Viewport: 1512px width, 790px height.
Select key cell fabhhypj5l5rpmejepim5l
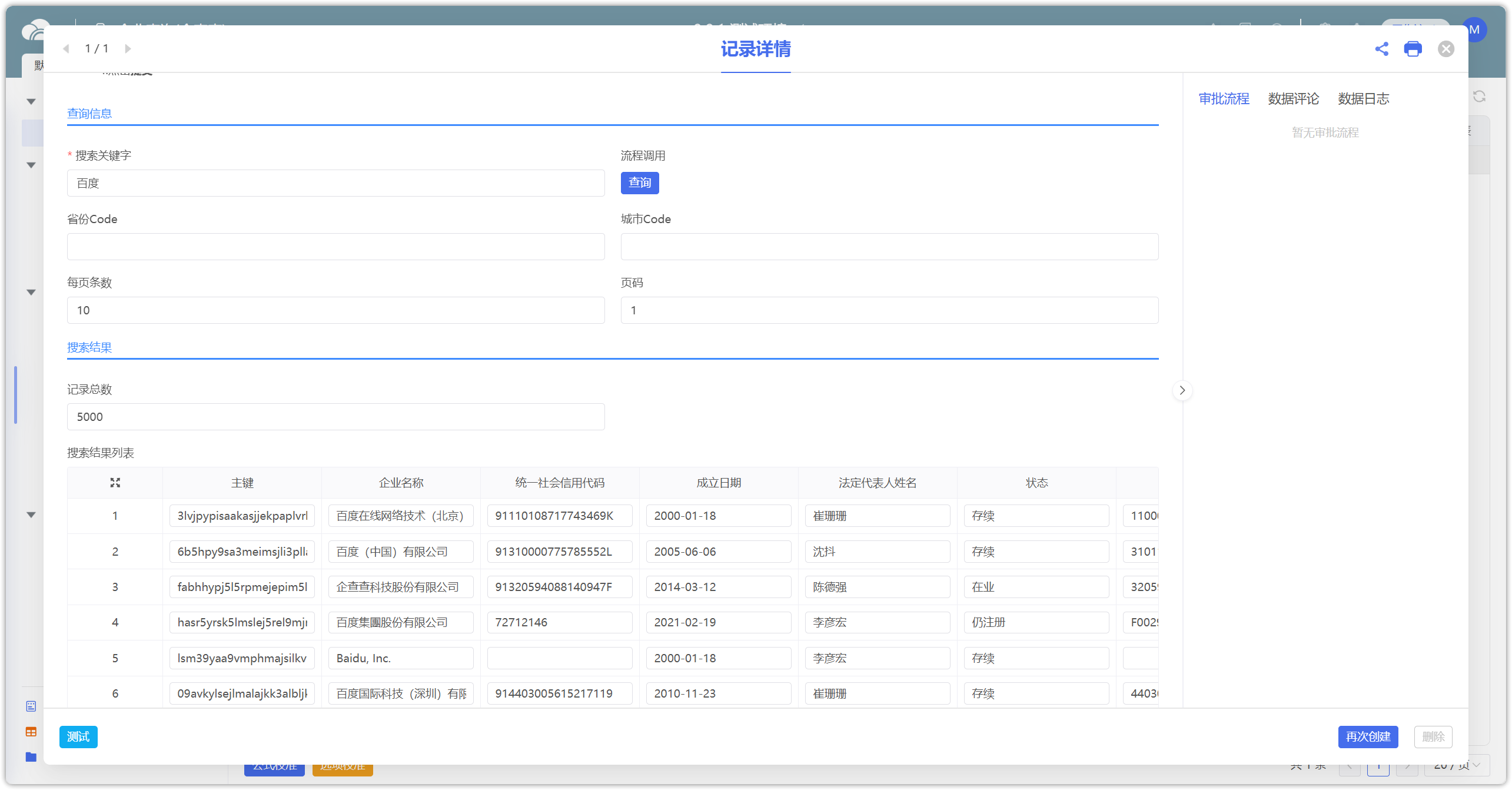pos(242,587)
